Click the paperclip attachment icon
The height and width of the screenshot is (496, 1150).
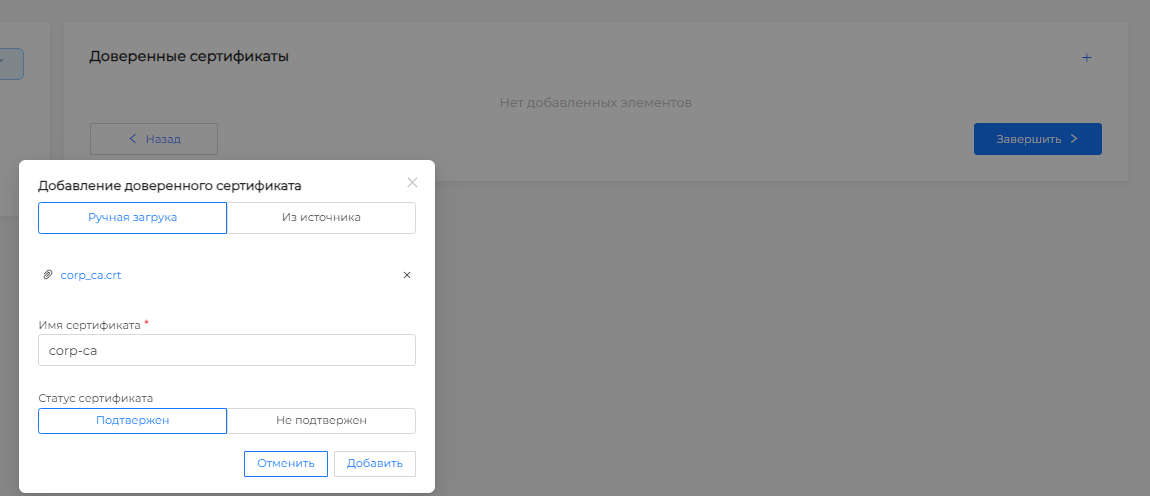47,275
